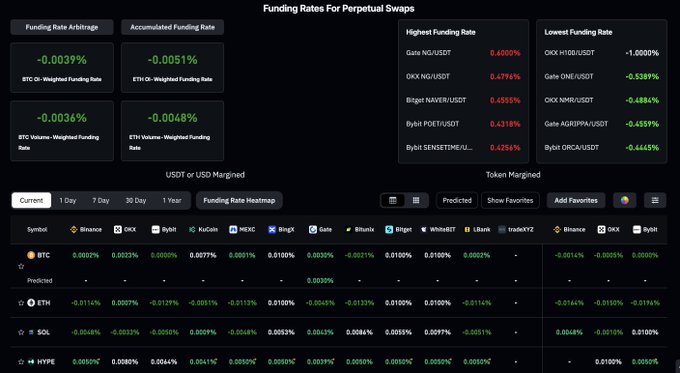Click the MEXC exchange logo

233,229
